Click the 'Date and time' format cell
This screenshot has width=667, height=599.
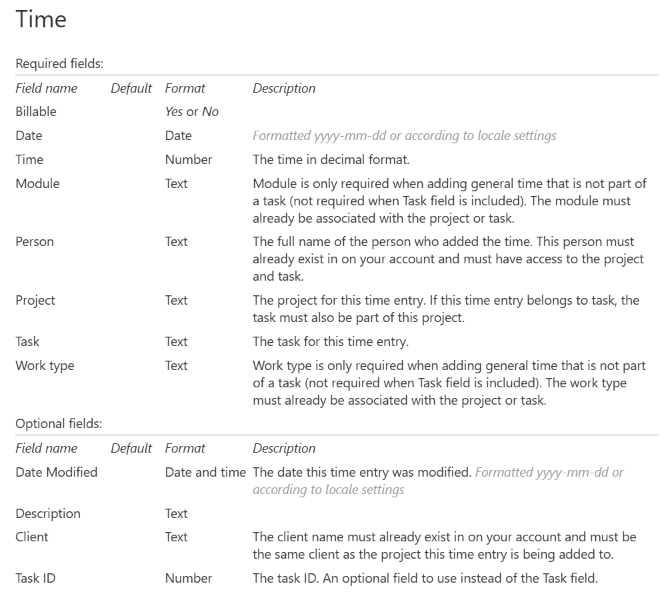click(x=204, y=472)
